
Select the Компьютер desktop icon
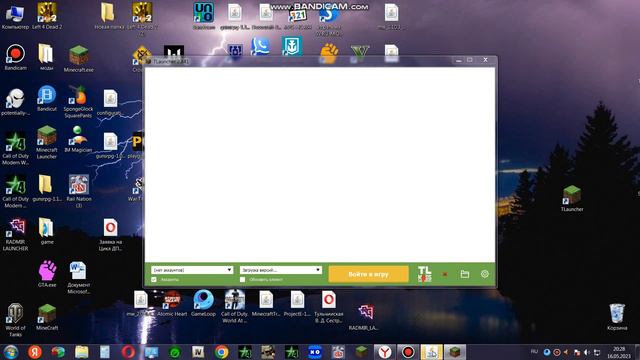tap(15, 16)
